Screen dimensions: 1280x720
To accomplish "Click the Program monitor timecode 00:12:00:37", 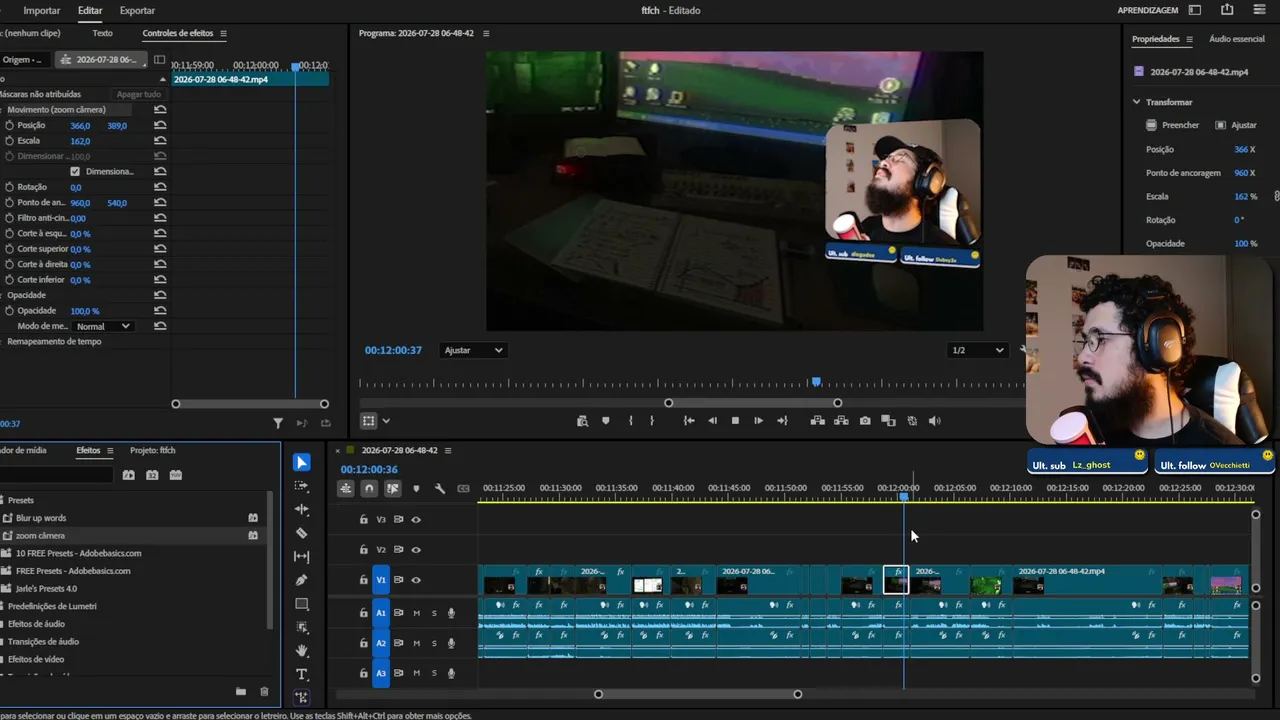I will [x=393, y=350].
